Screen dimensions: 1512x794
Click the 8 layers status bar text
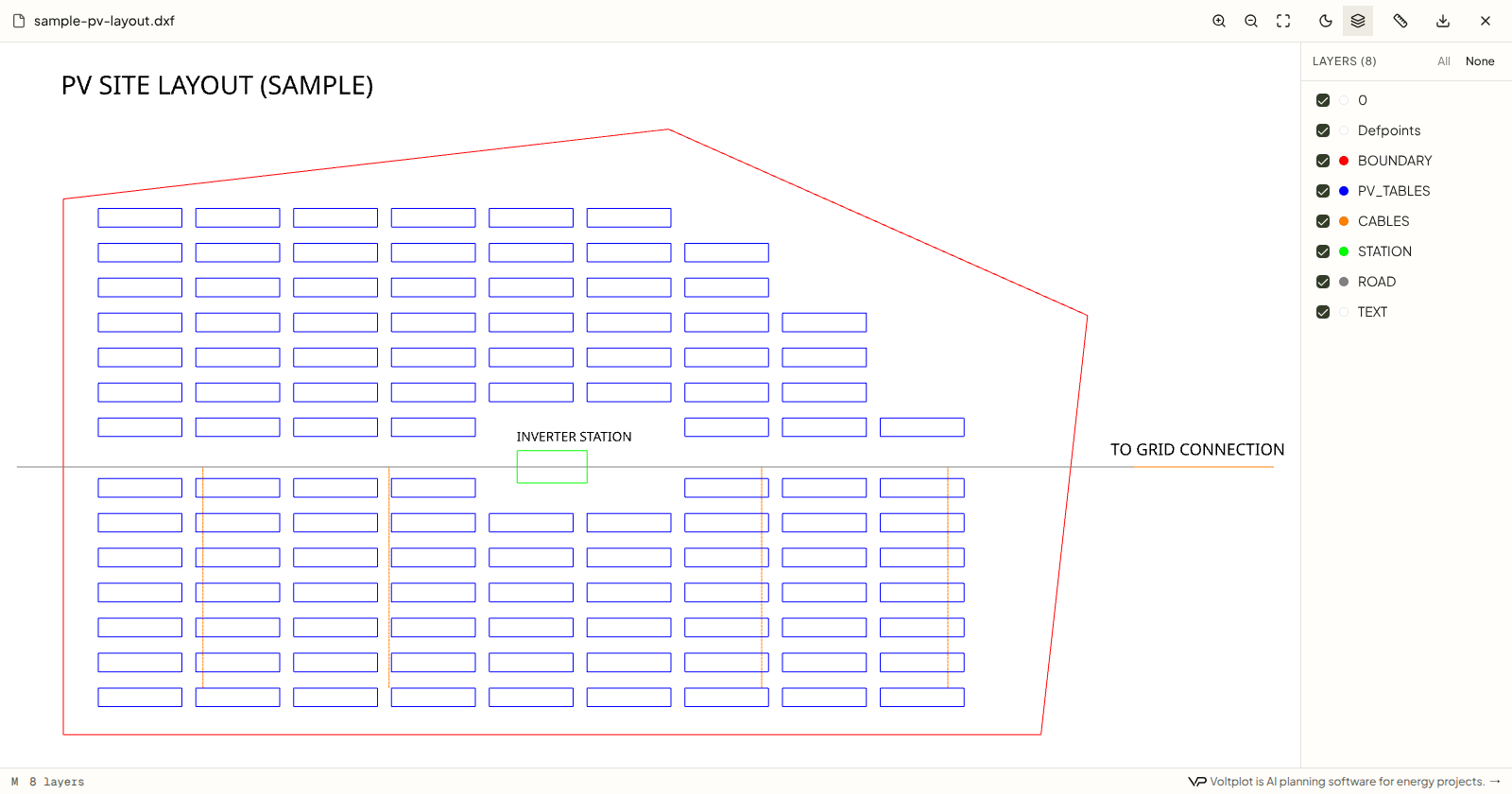pos(57,782)
